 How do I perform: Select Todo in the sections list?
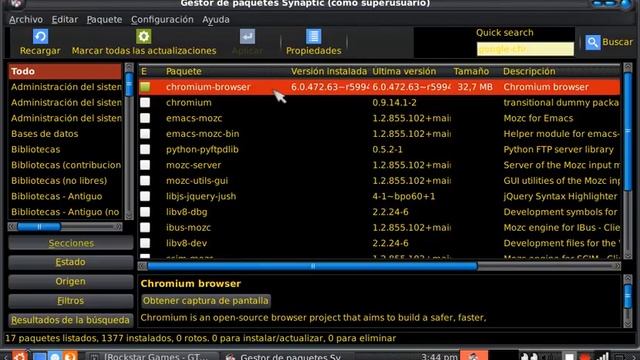[65, 71]
